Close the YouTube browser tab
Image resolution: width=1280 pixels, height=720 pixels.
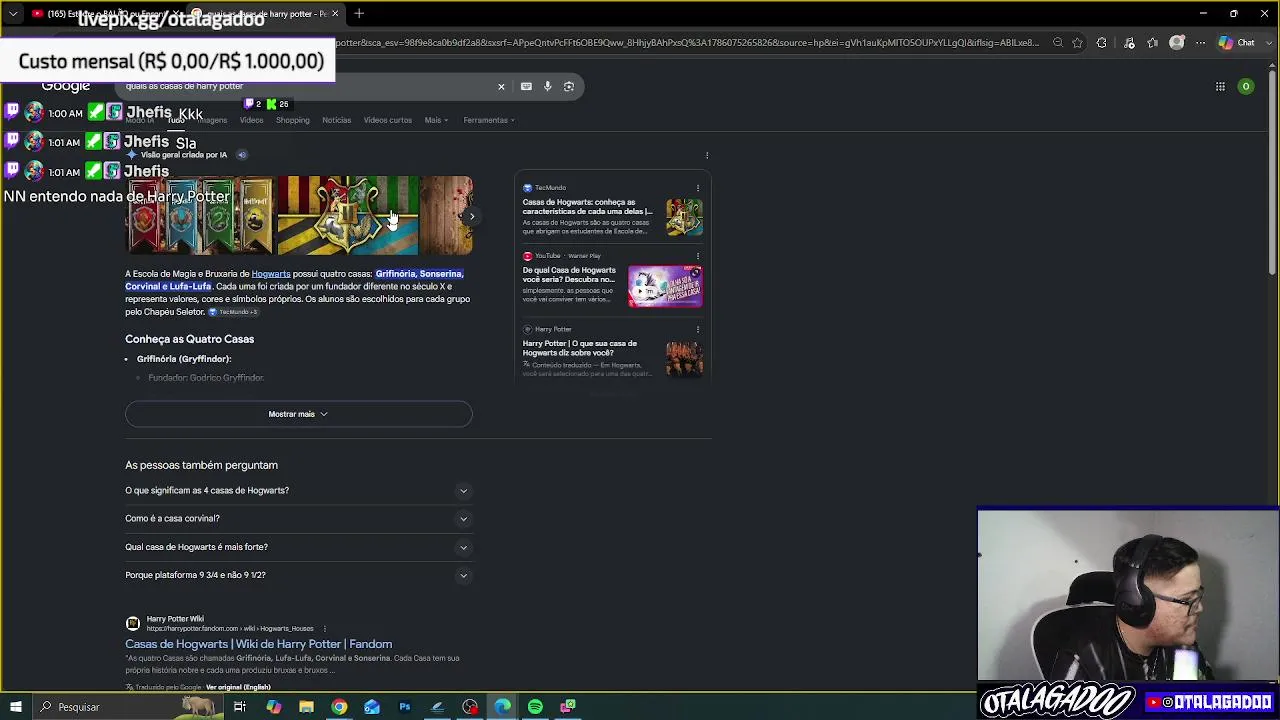point(177,14)
